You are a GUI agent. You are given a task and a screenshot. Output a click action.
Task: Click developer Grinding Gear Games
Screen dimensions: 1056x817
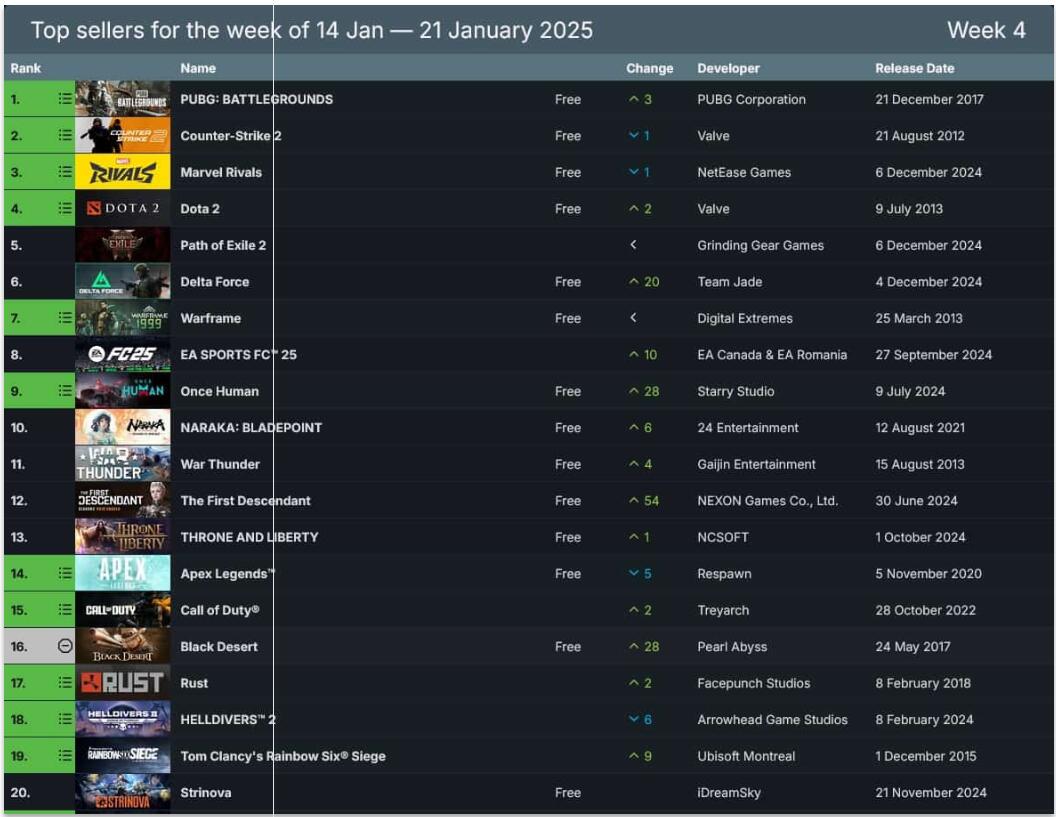point(760,245)
